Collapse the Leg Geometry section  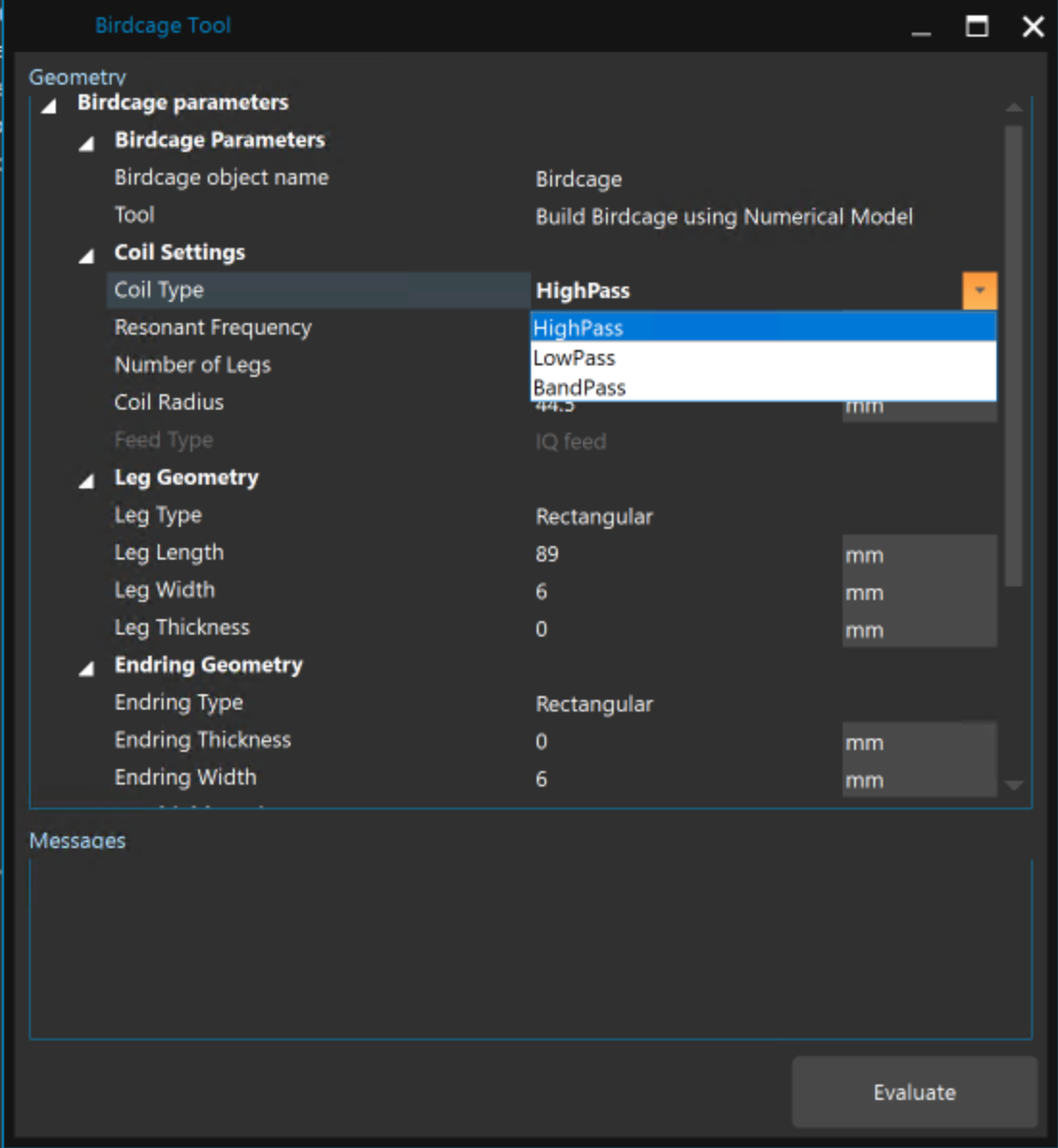(87, 480)
